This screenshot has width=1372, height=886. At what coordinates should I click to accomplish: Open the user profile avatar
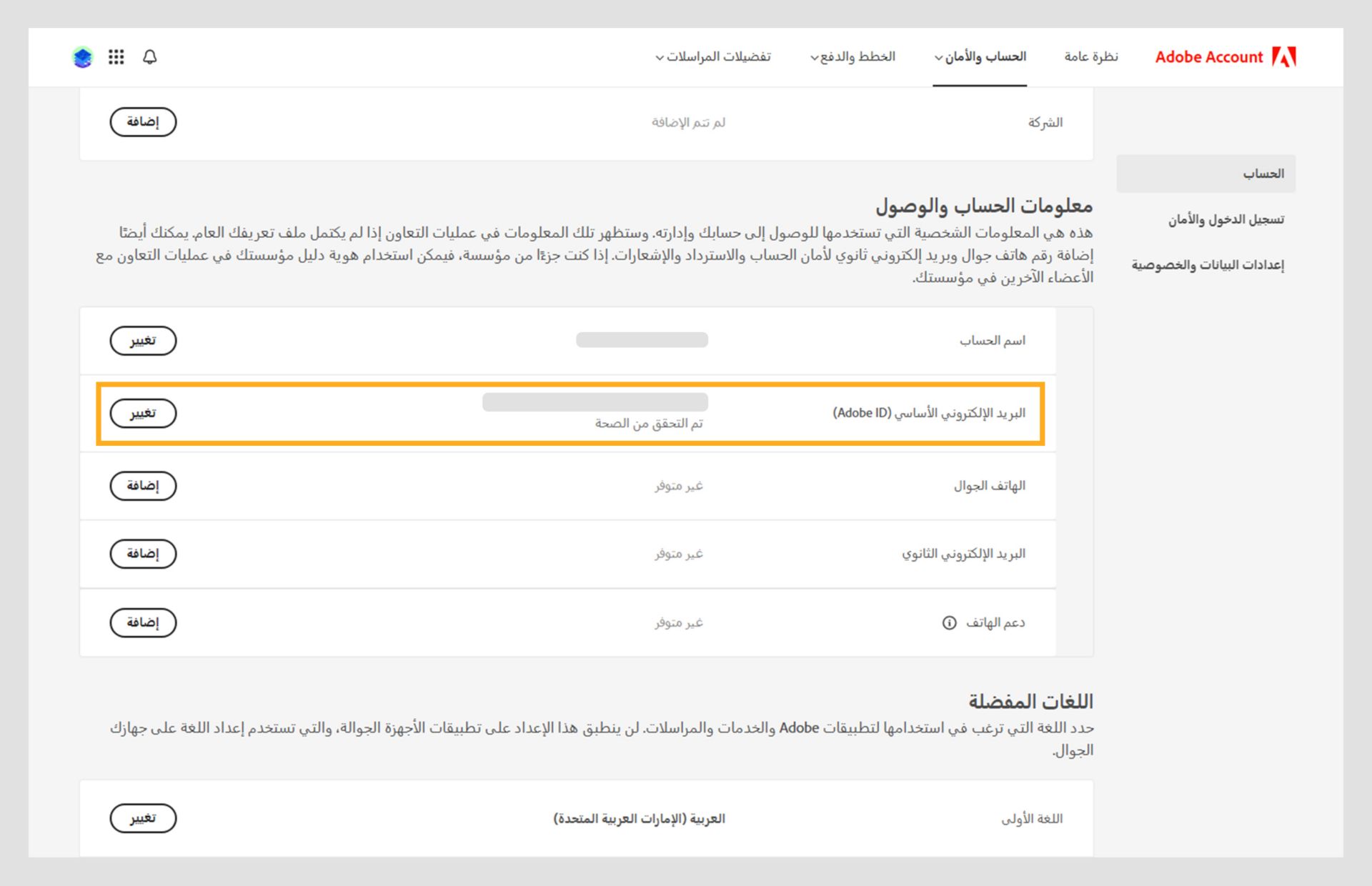[83, 57]
